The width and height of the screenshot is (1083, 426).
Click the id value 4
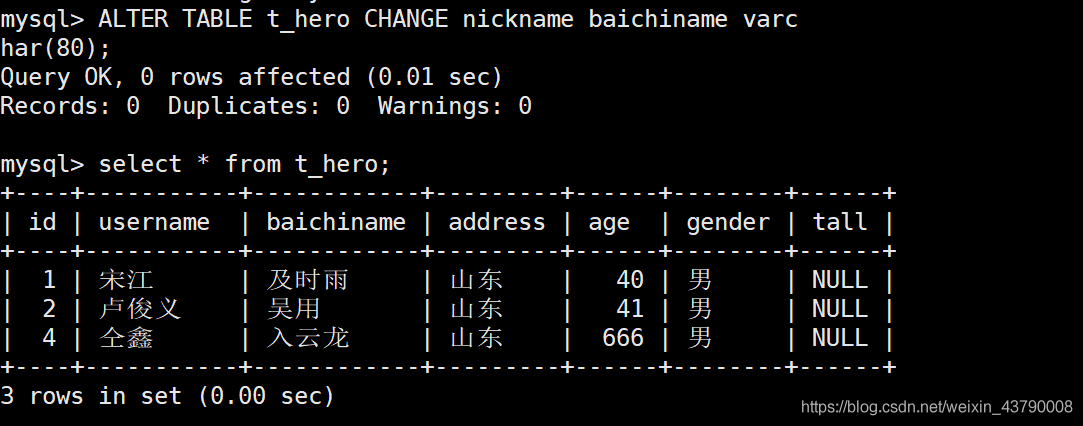[x=49, y=338]
